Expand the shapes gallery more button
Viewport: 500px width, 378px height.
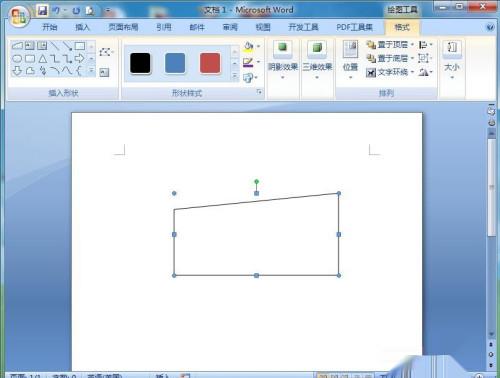[91, 70]
